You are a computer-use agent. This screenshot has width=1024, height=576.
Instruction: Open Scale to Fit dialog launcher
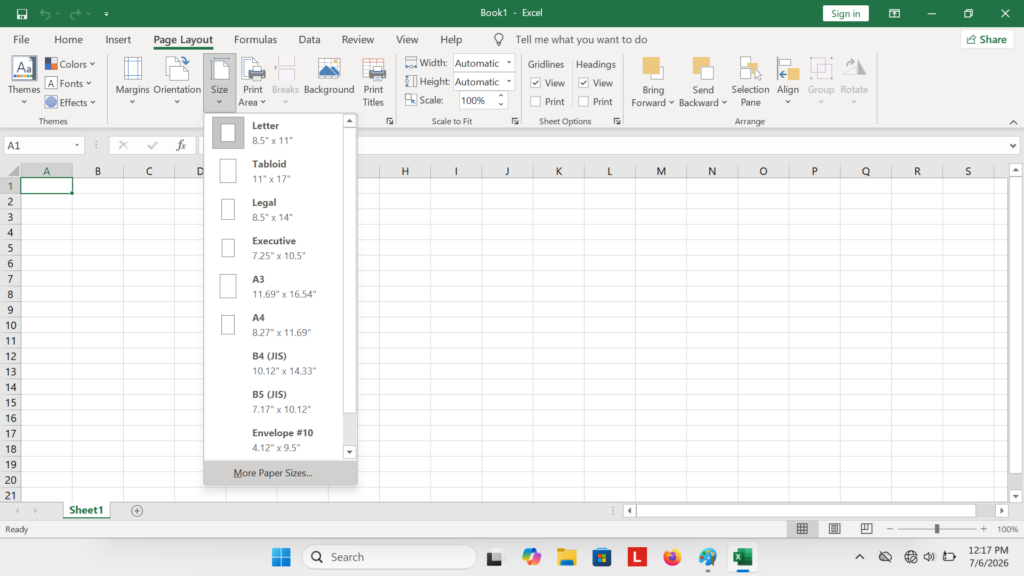pos(515,121)
